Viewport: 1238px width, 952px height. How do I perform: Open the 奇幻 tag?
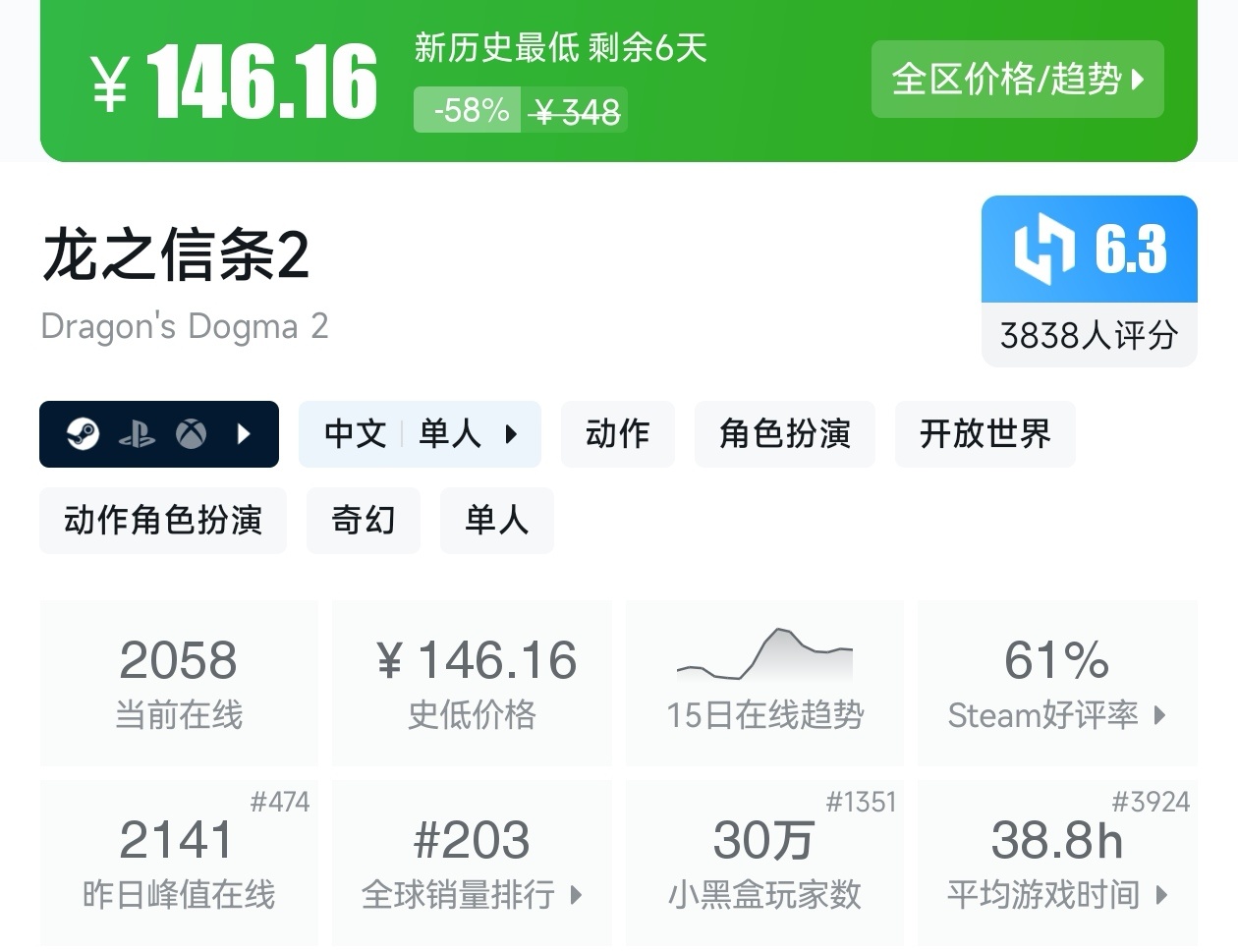(364, 520)
